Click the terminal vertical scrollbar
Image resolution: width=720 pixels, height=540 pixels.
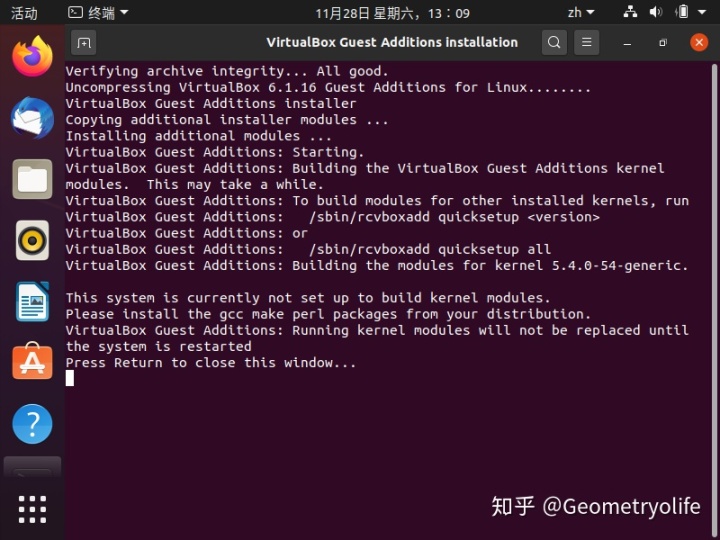(x=714, y=298)
